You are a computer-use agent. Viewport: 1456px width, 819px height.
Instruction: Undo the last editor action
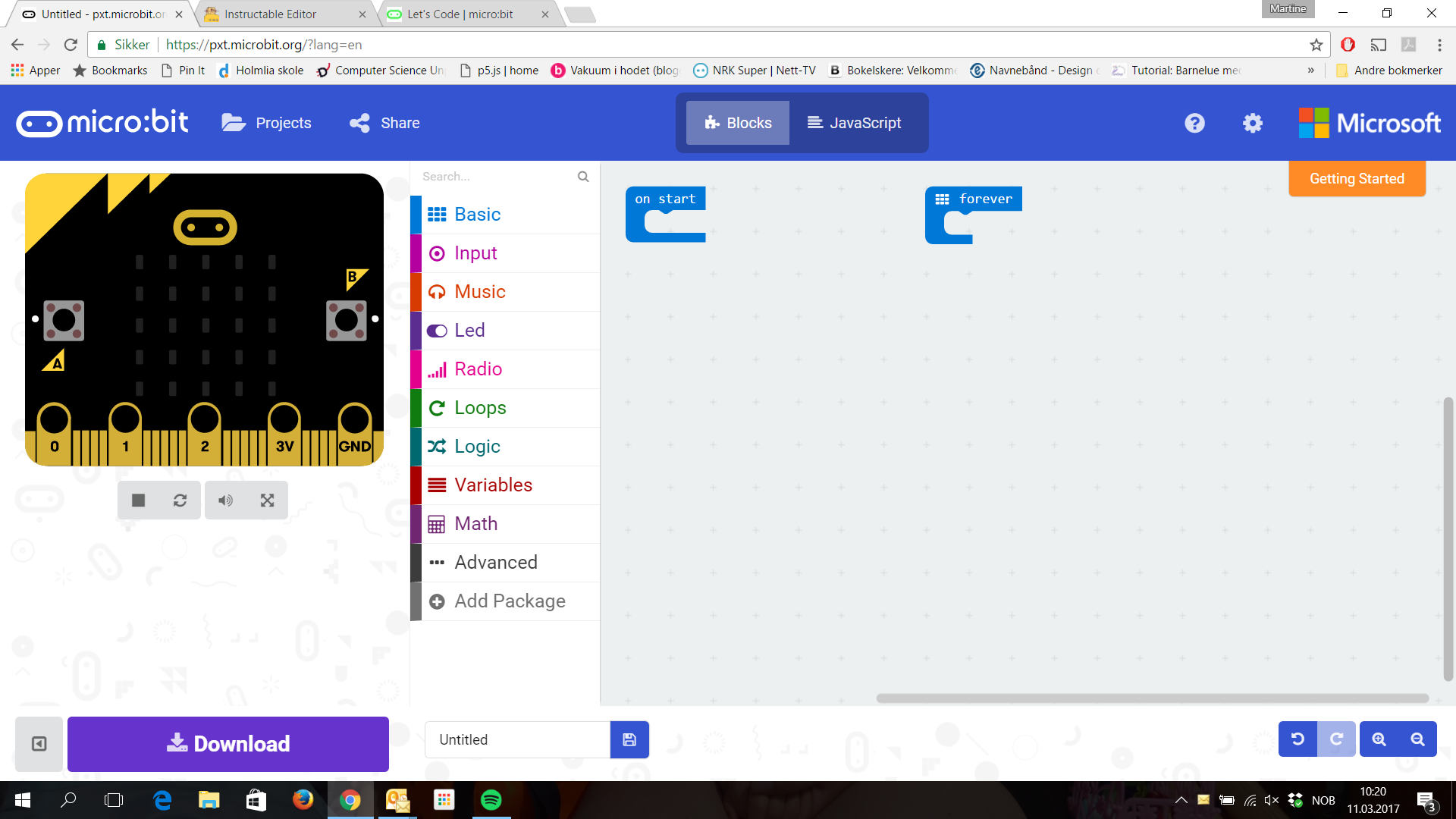[1298, 739]
